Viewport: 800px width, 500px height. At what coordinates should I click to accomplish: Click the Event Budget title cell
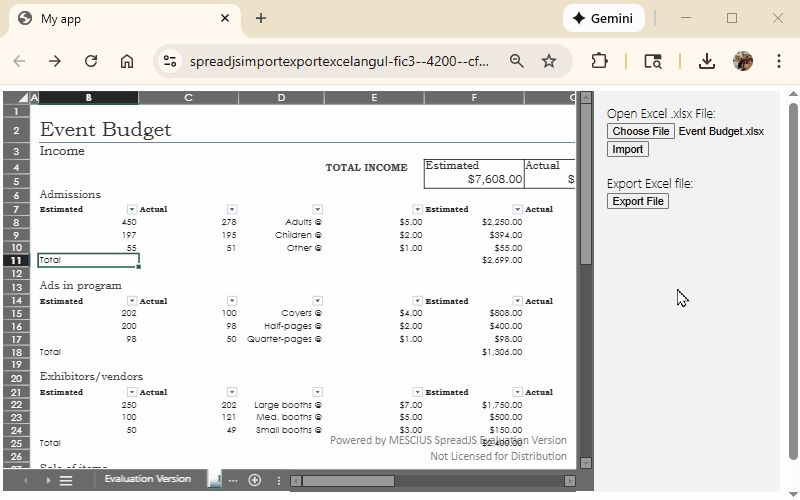[x=106, y=130]
